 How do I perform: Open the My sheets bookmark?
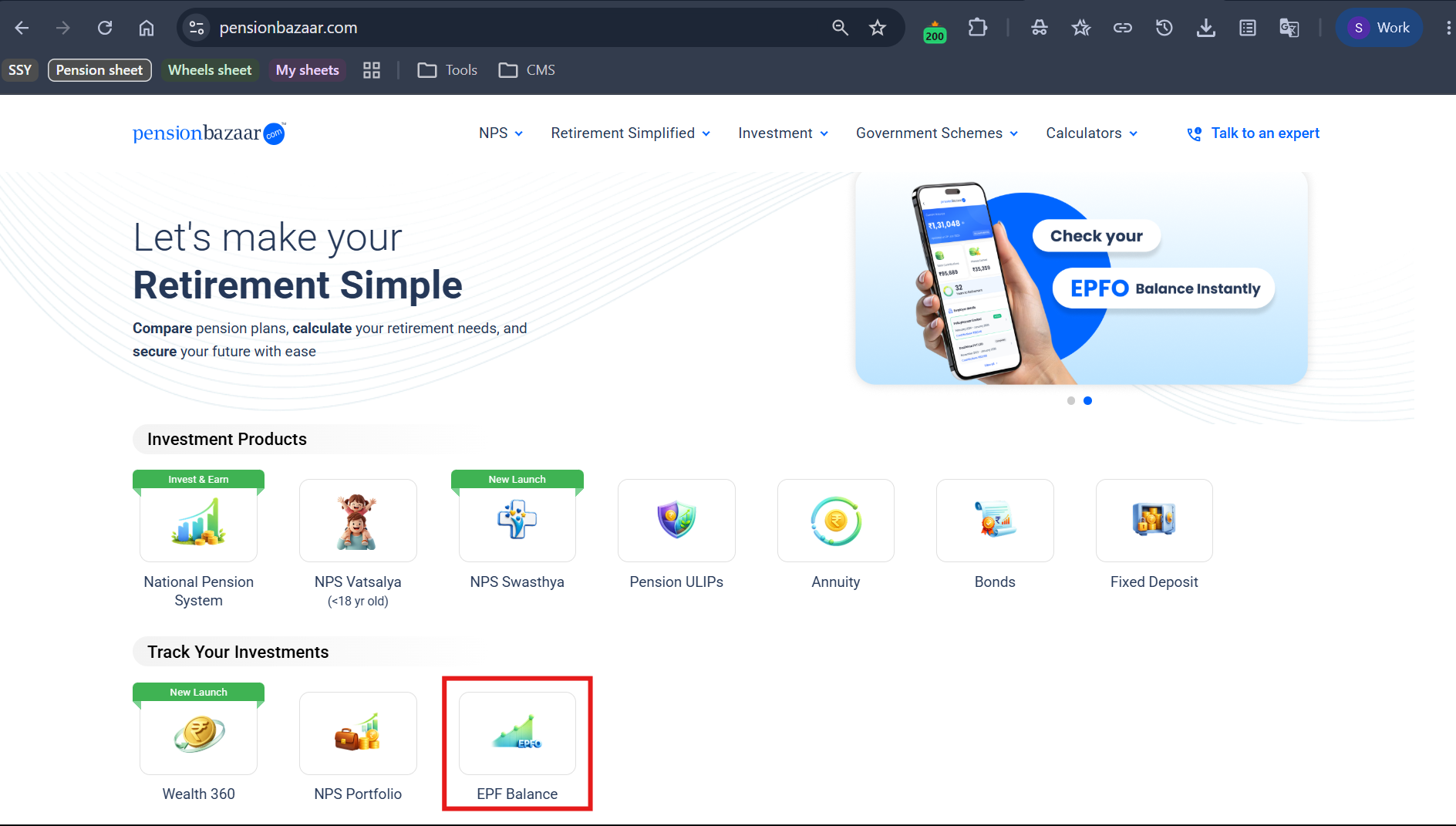(x=307, y=70)
